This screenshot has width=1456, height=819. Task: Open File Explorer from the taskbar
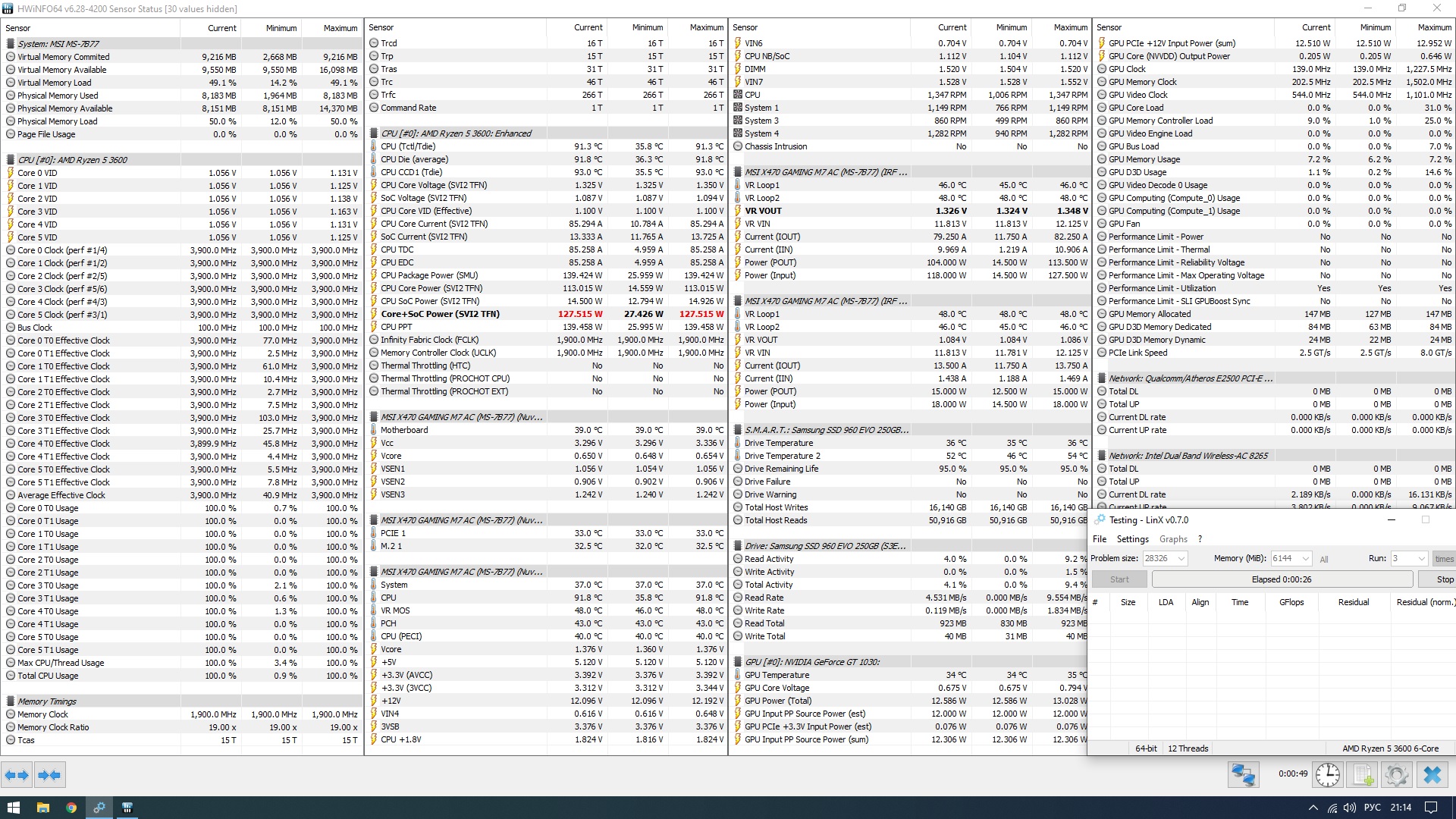click(42, 808)
